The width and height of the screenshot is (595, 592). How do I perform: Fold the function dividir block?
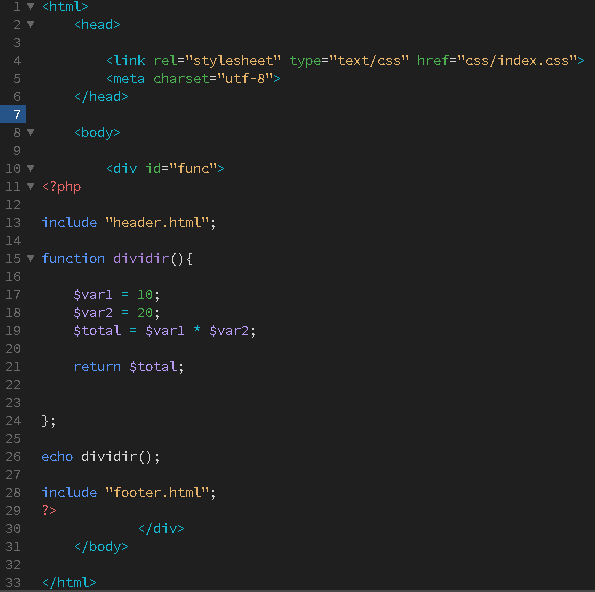[x=31, y=258]
